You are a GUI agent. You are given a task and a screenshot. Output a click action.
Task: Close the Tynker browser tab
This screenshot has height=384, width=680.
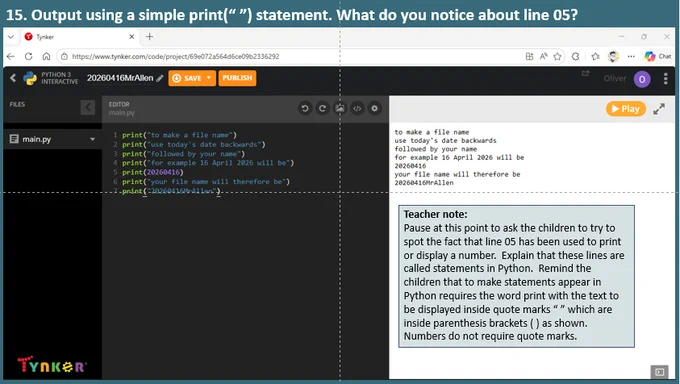pos(131,37)
